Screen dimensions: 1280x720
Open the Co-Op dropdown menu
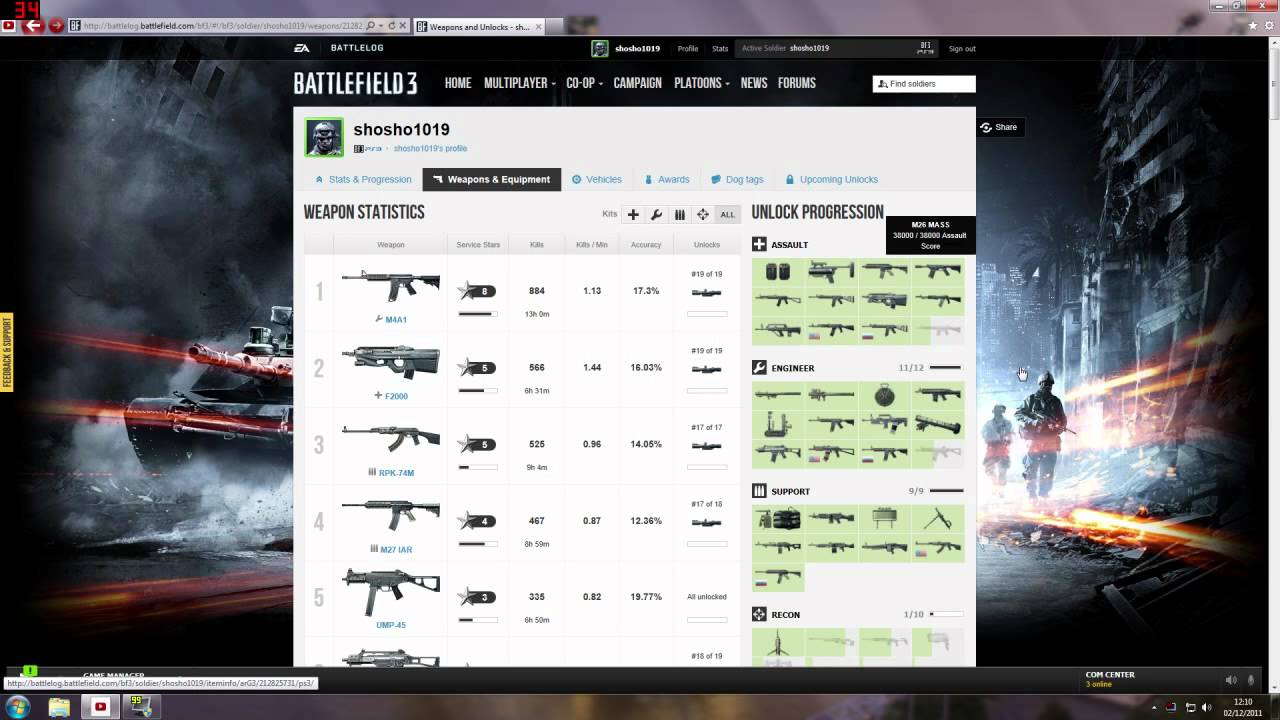click(x=584, y=83)
